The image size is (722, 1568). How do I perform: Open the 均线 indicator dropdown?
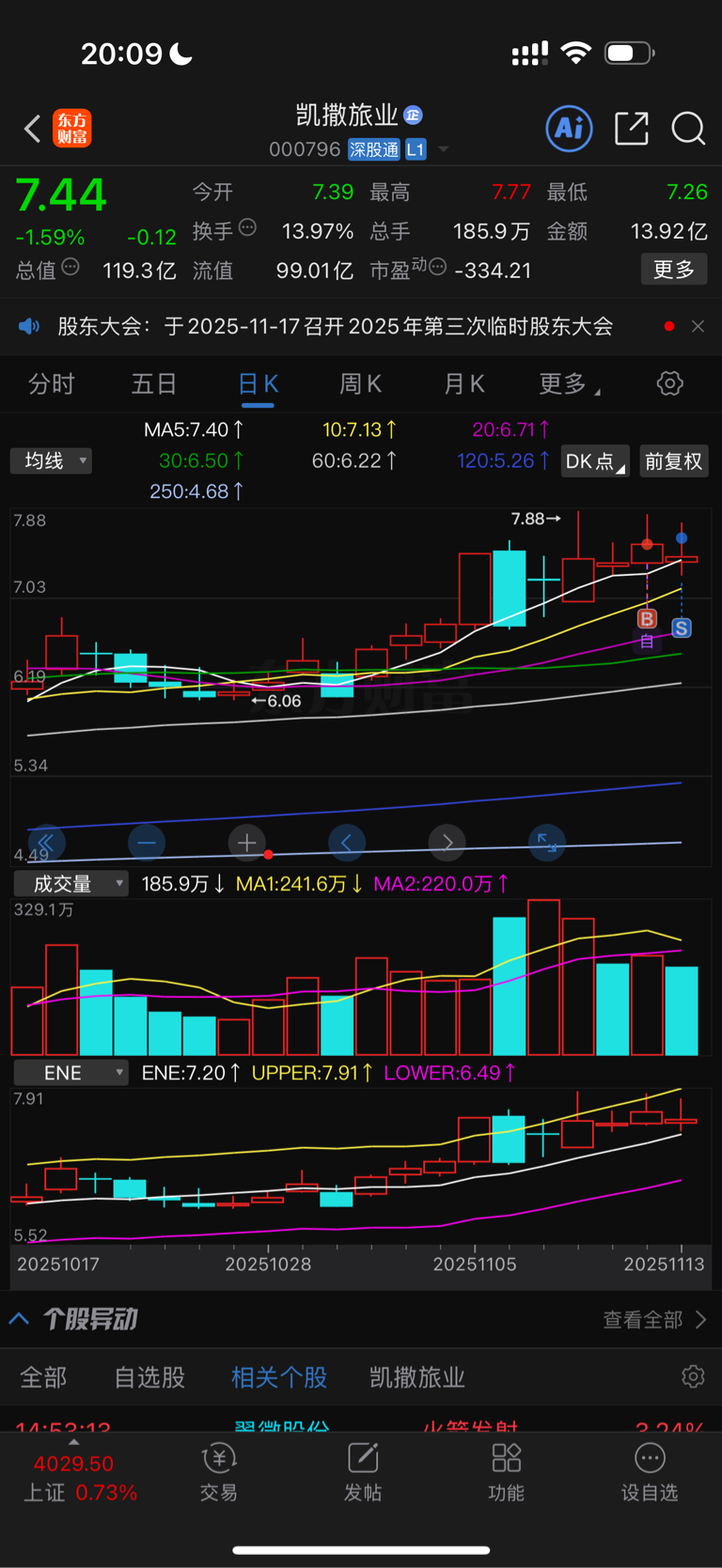coord(51,460)
